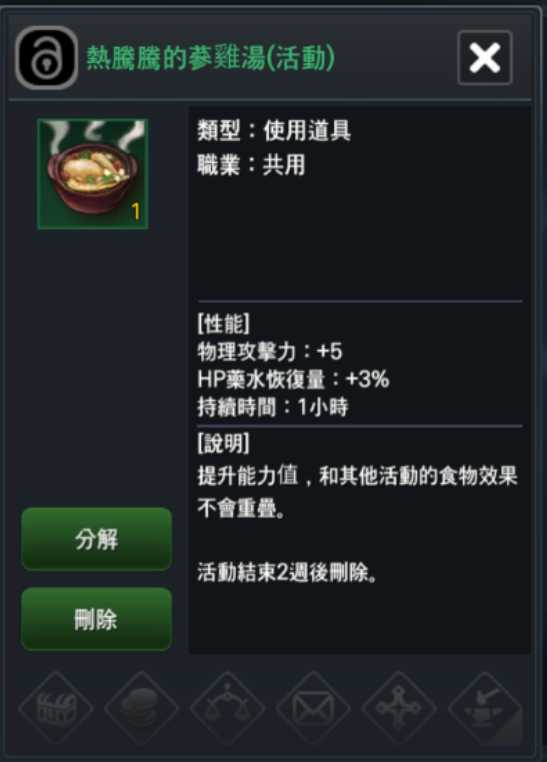Select the [性能] section header

223,324
